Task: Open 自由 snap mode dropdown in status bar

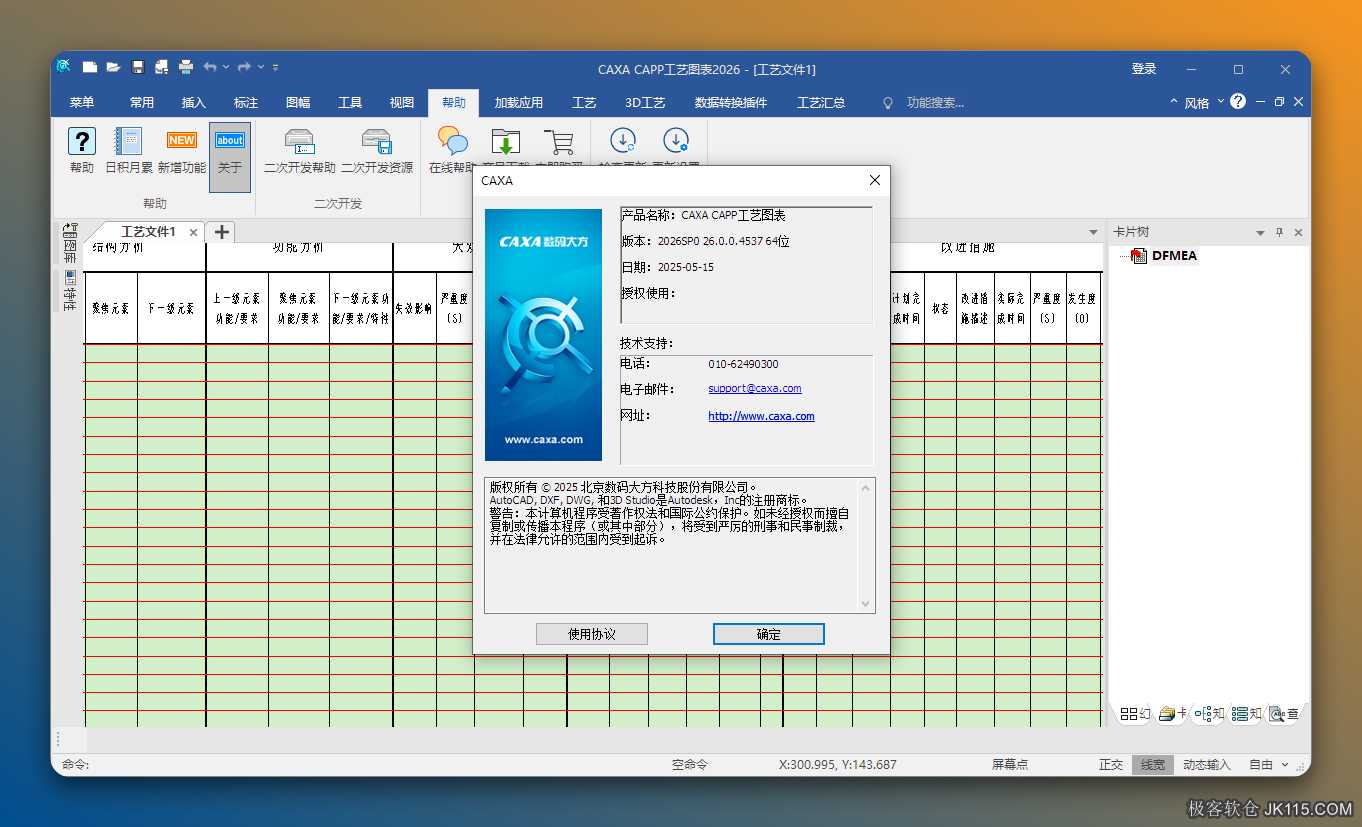Action: point(1286,765)
